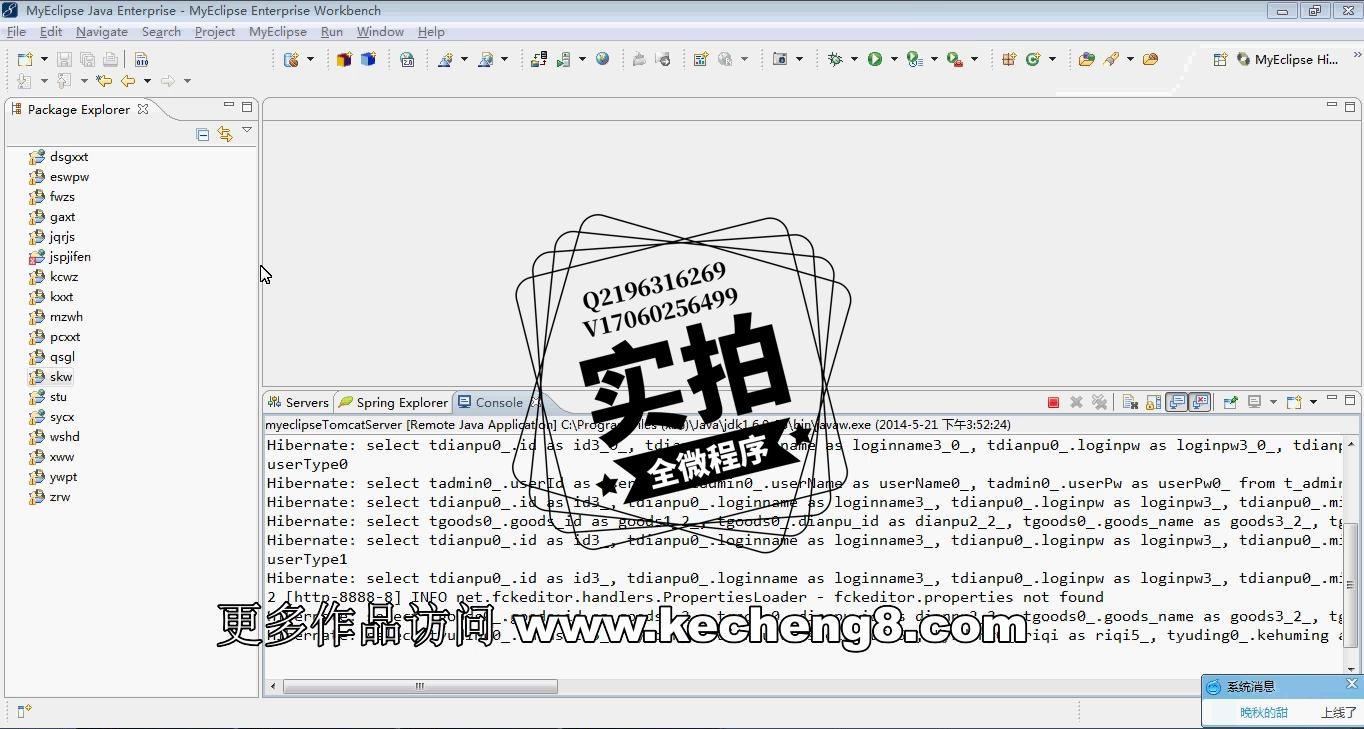1364x729 pixels.
Task: Minimize the Package Explorer view
Action: (229, 105)
